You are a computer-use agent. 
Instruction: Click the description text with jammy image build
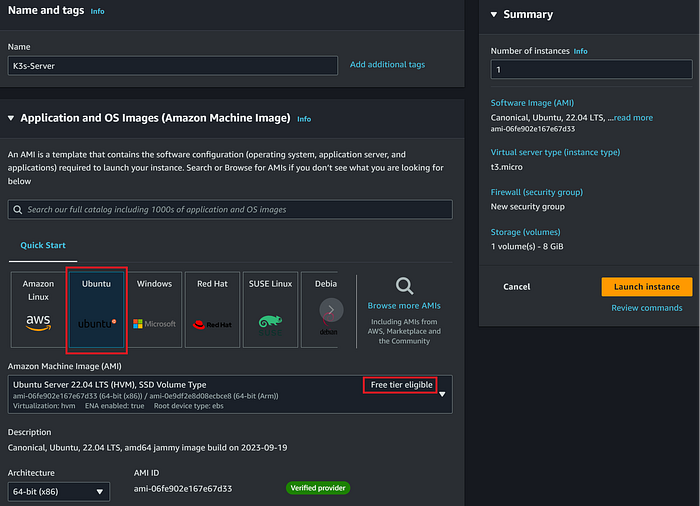tap(147, 447)
